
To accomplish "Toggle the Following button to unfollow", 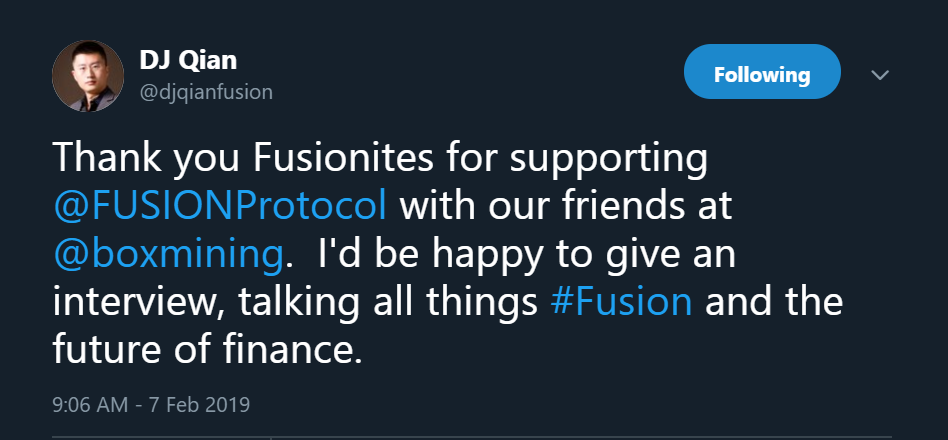I will (762, 75).
